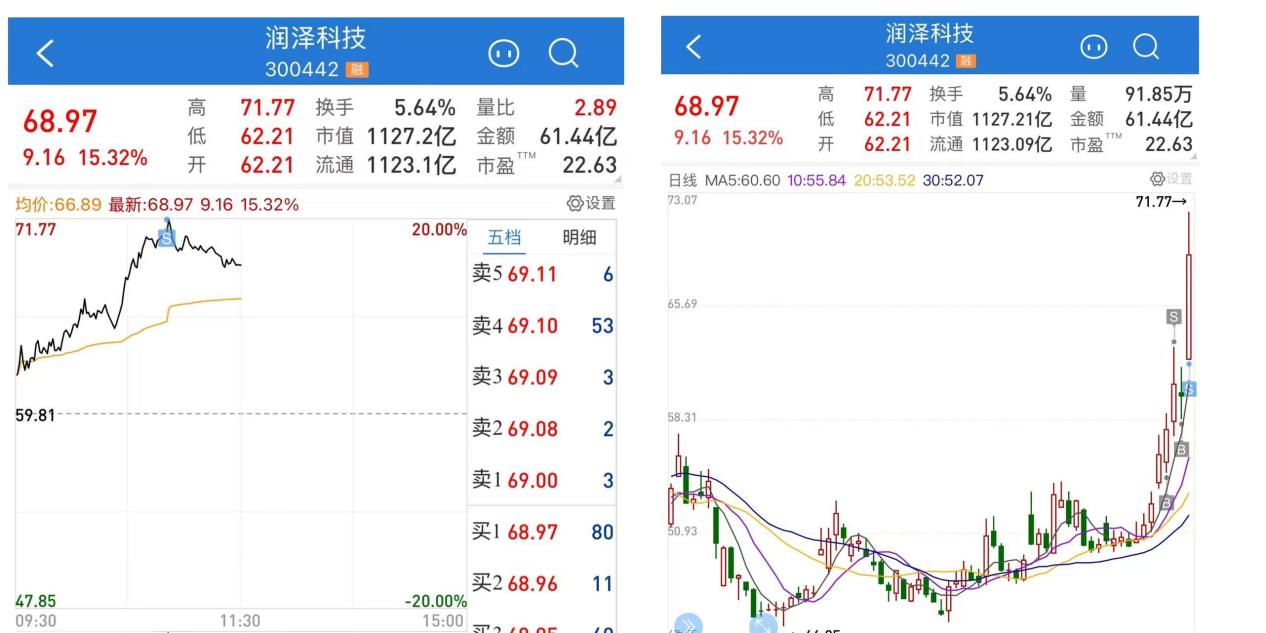Tap the large 68.97 price on left screen
Screen dimensions: 1266x633
point(61,122)
